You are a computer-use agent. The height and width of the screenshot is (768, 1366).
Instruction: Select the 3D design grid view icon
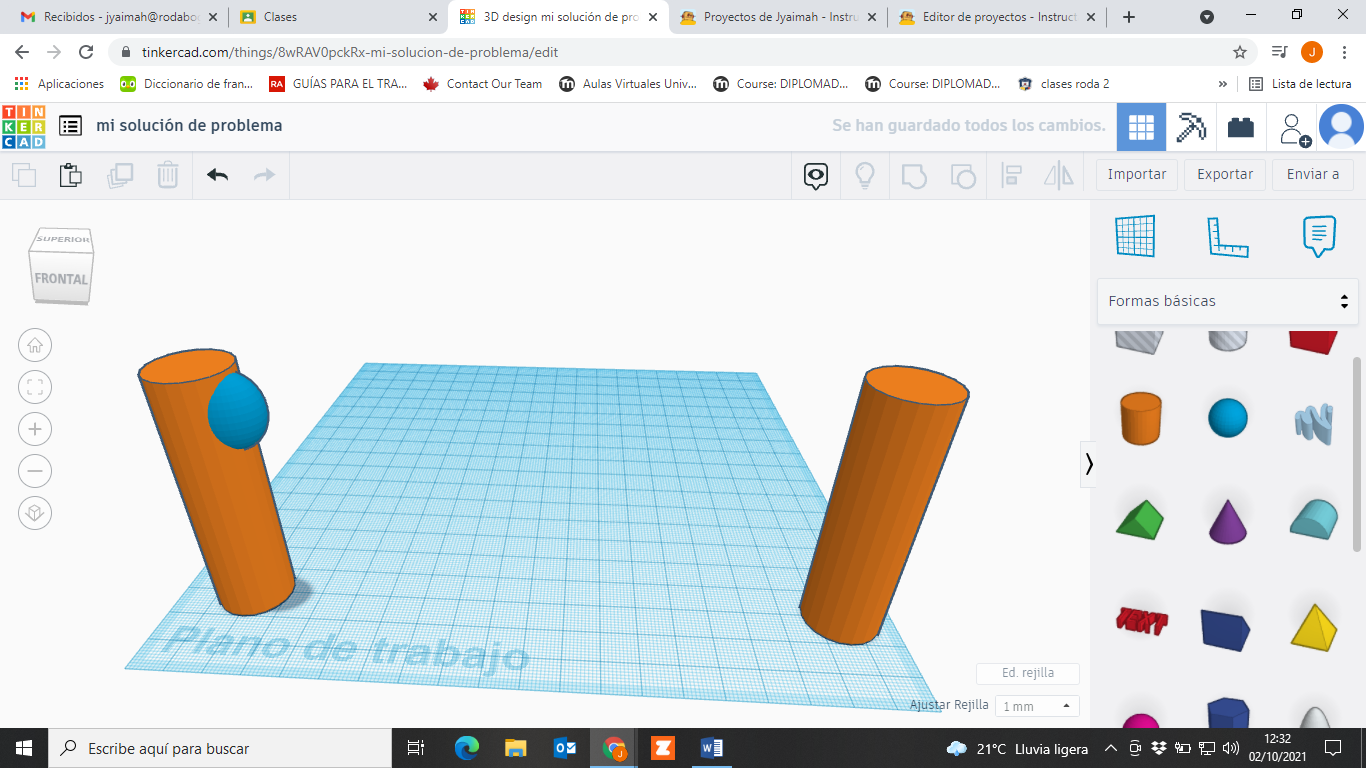1141,127
